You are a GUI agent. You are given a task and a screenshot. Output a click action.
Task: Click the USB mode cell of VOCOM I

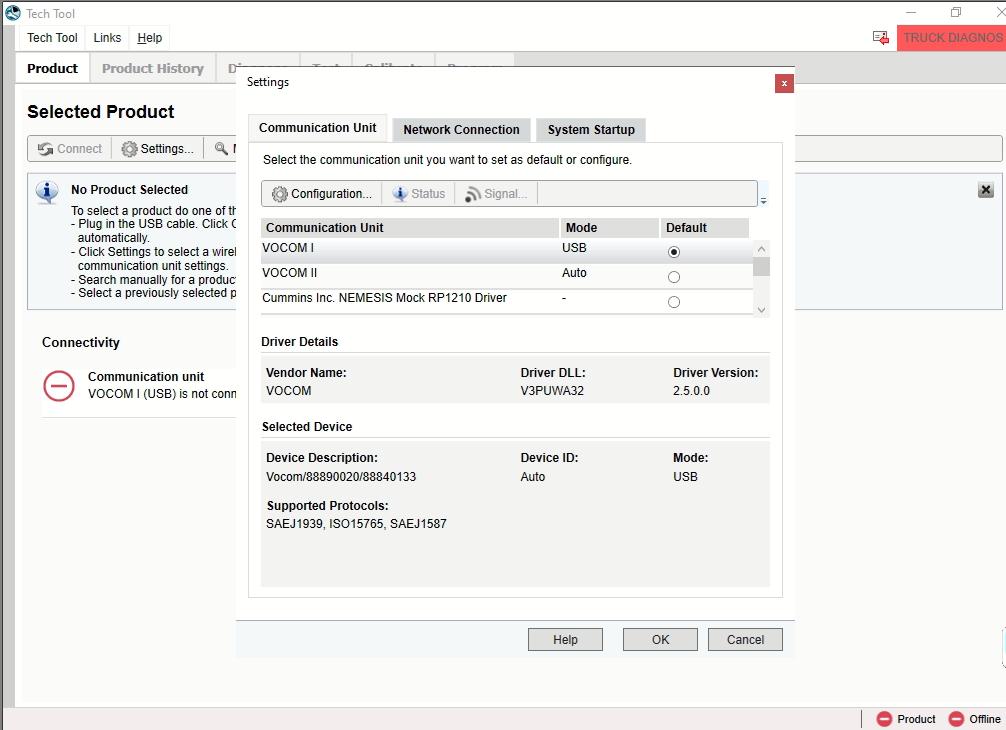[x=574, y=248]
